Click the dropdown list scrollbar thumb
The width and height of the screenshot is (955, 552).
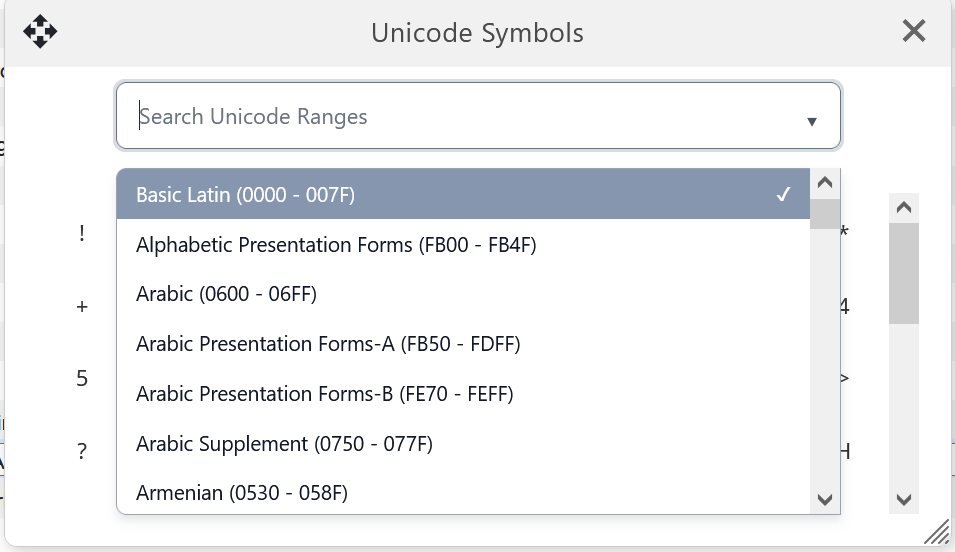coord(825,213)
